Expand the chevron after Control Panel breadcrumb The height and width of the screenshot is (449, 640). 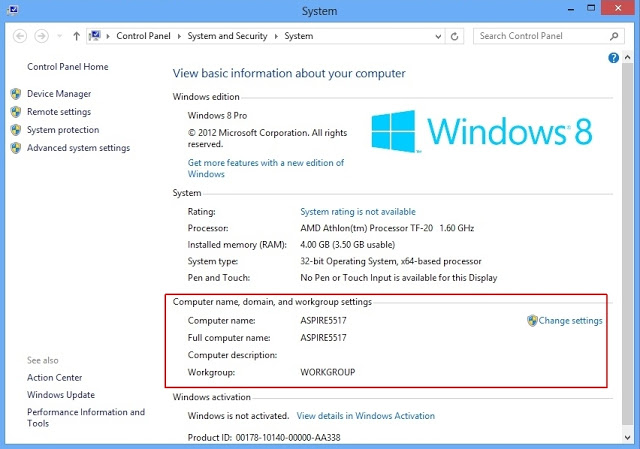(x=179, y=36)
